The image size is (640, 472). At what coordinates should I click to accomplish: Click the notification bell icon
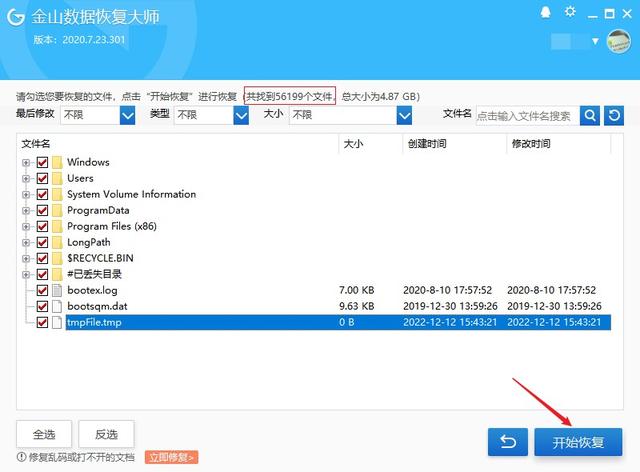click(x=545, y=13)
